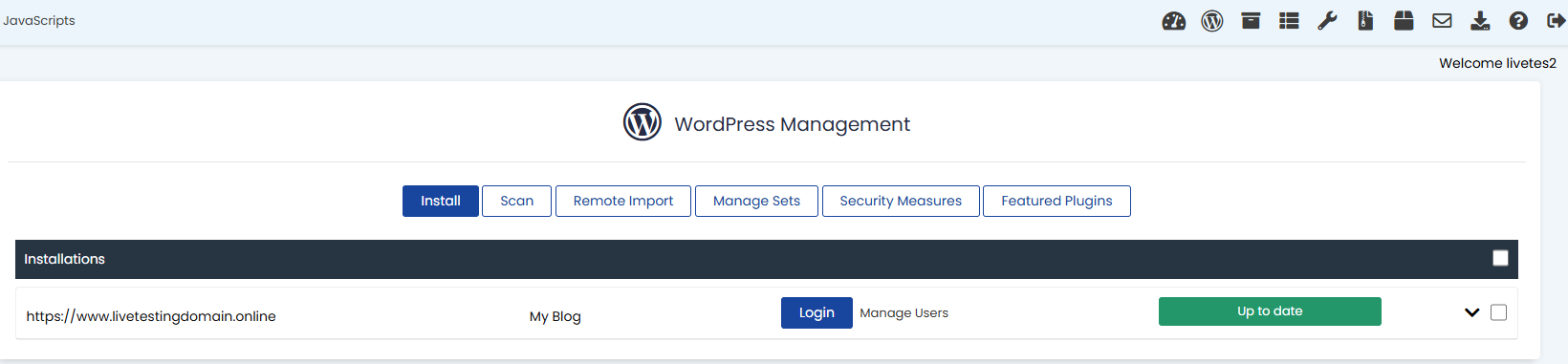1568x364 pixels.
Task: Open the dashboard speedometer icon
Action: [1174, 21]
